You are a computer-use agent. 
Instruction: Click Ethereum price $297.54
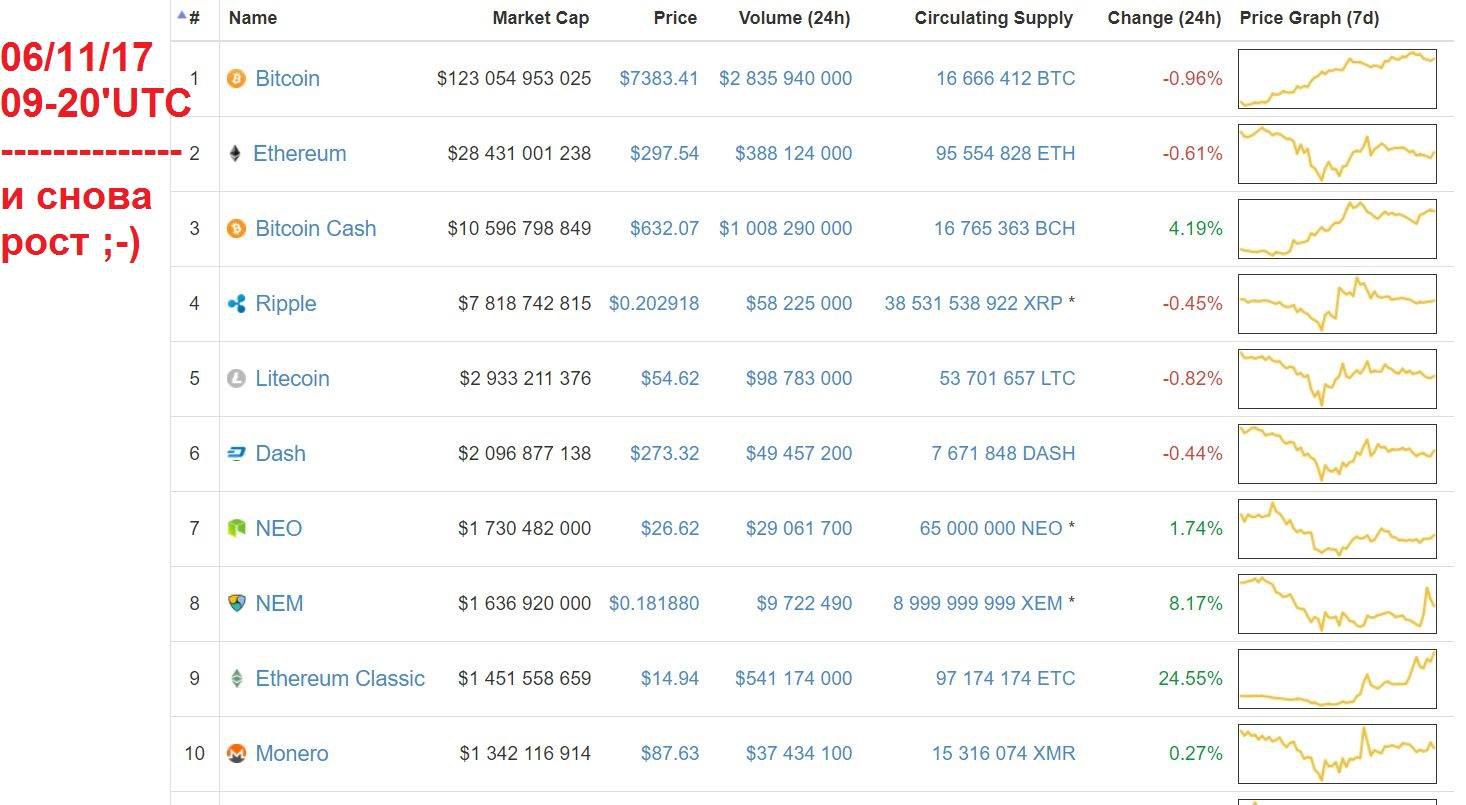tap(665, 153)
